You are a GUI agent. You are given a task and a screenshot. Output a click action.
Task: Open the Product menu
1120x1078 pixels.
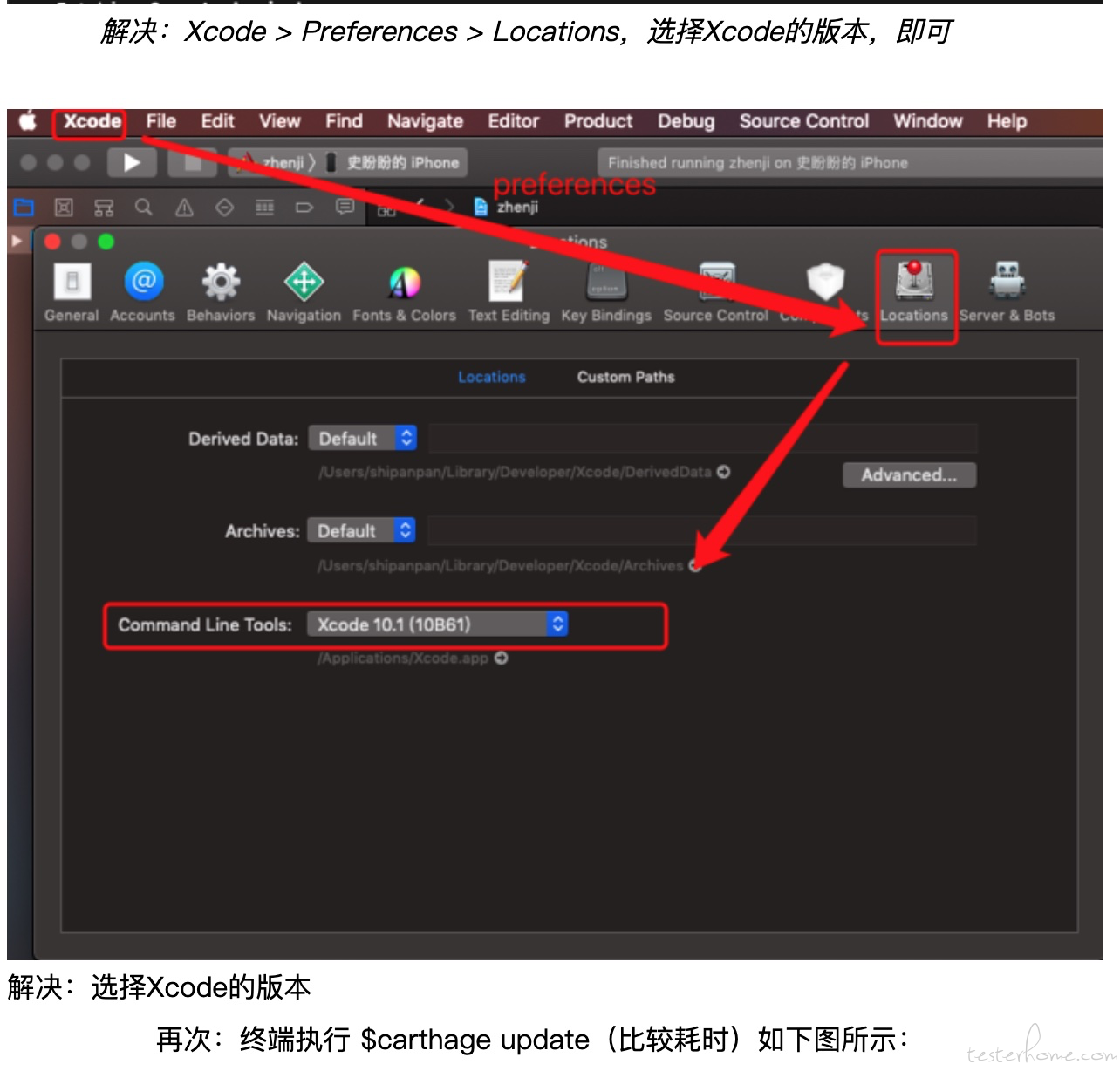(x=598, y=121)
